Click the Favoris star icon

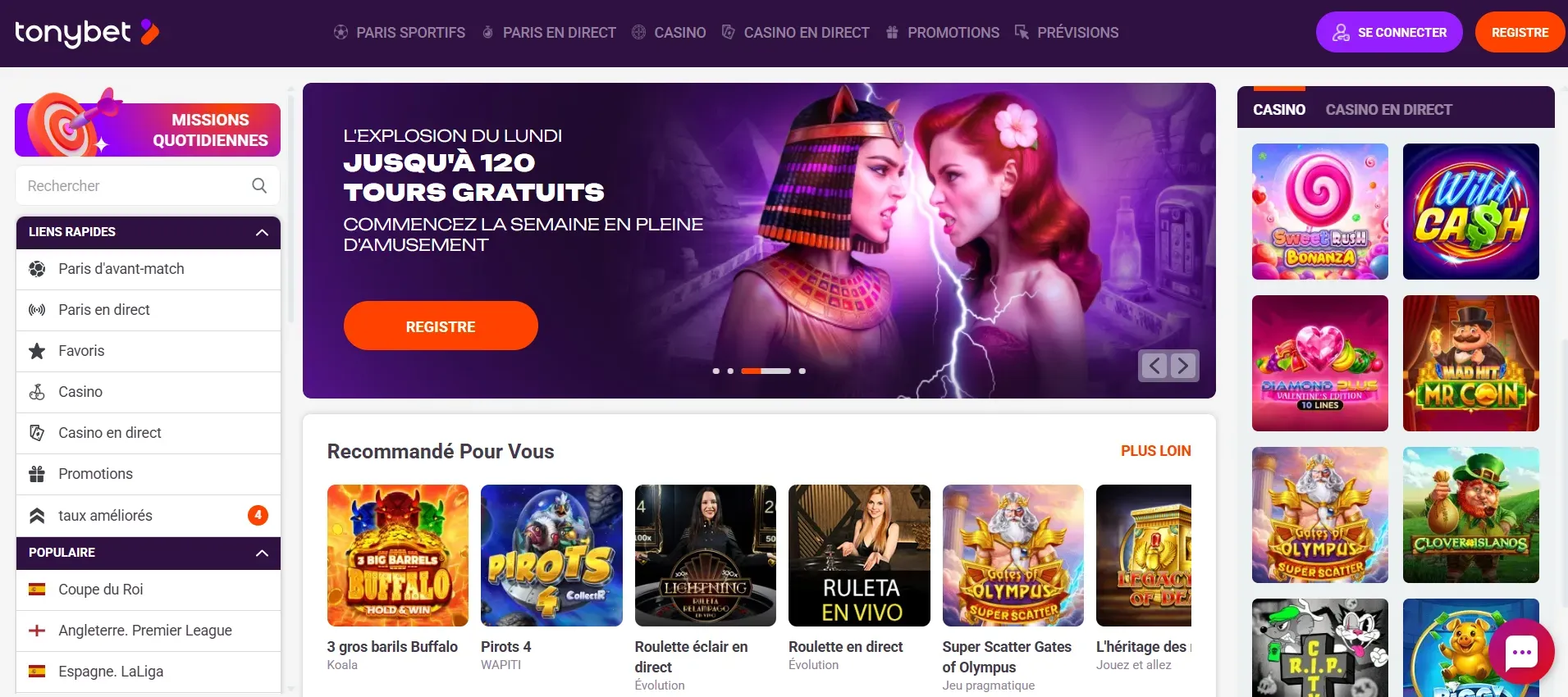pyautogui.click(x=37, y=351)
